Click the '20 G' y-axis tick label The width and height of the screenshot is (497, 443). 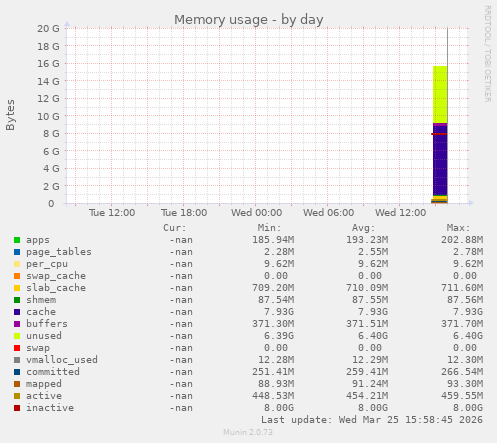(x=48, y=29)
